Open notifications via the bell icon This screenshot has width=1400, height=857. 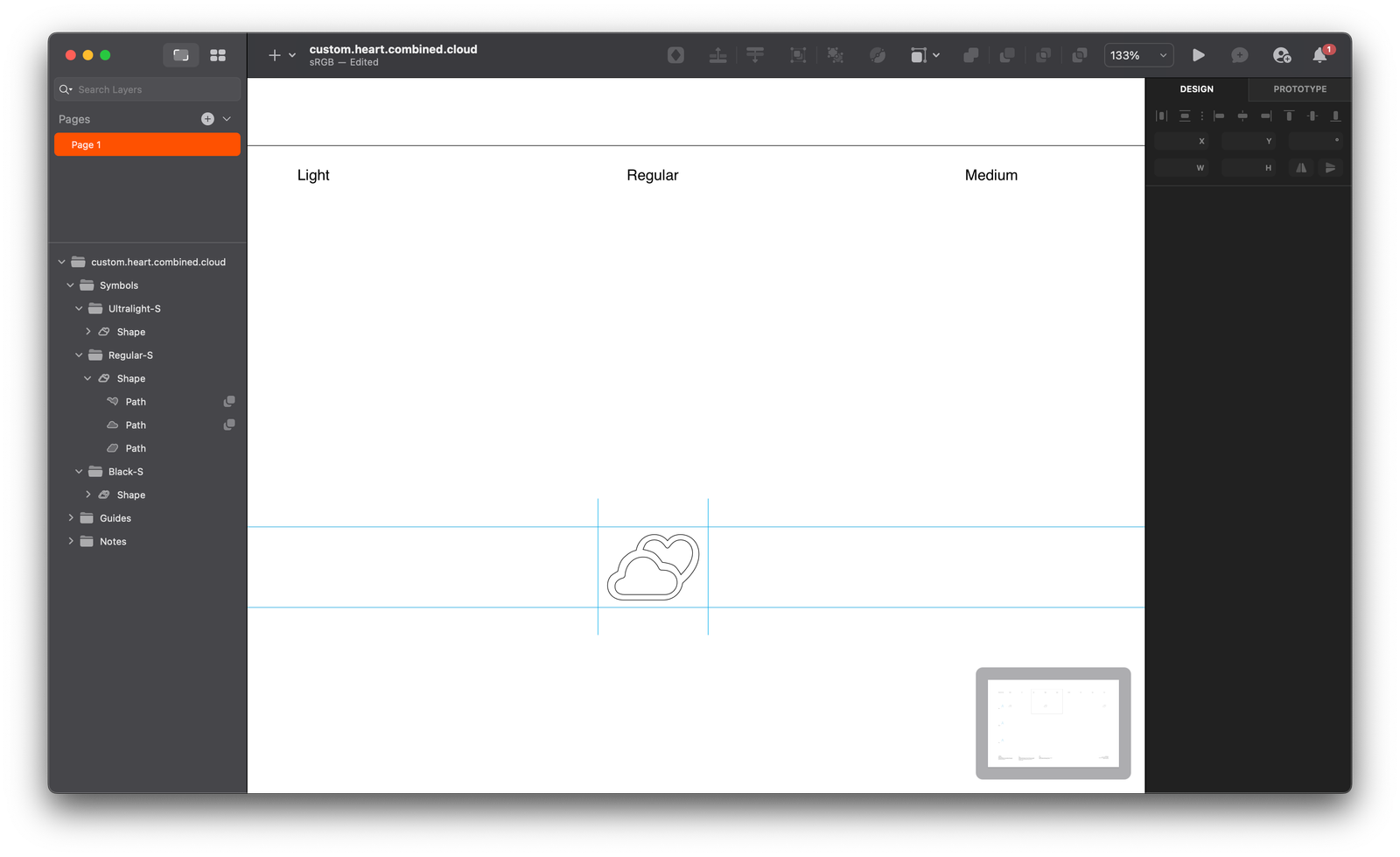pos(1320,55)
